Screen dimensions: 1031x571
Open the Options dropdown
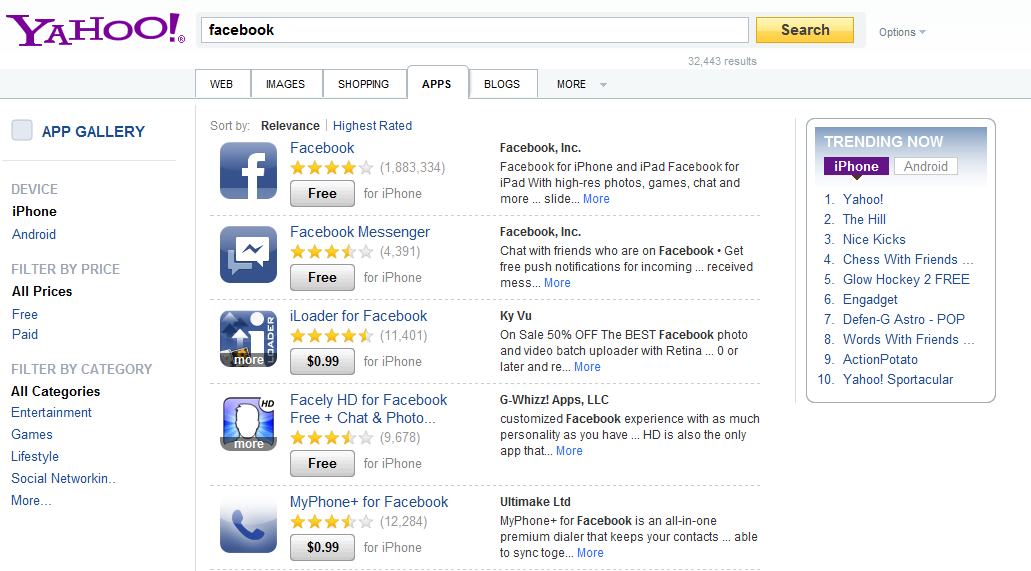(x=902, y=32)
